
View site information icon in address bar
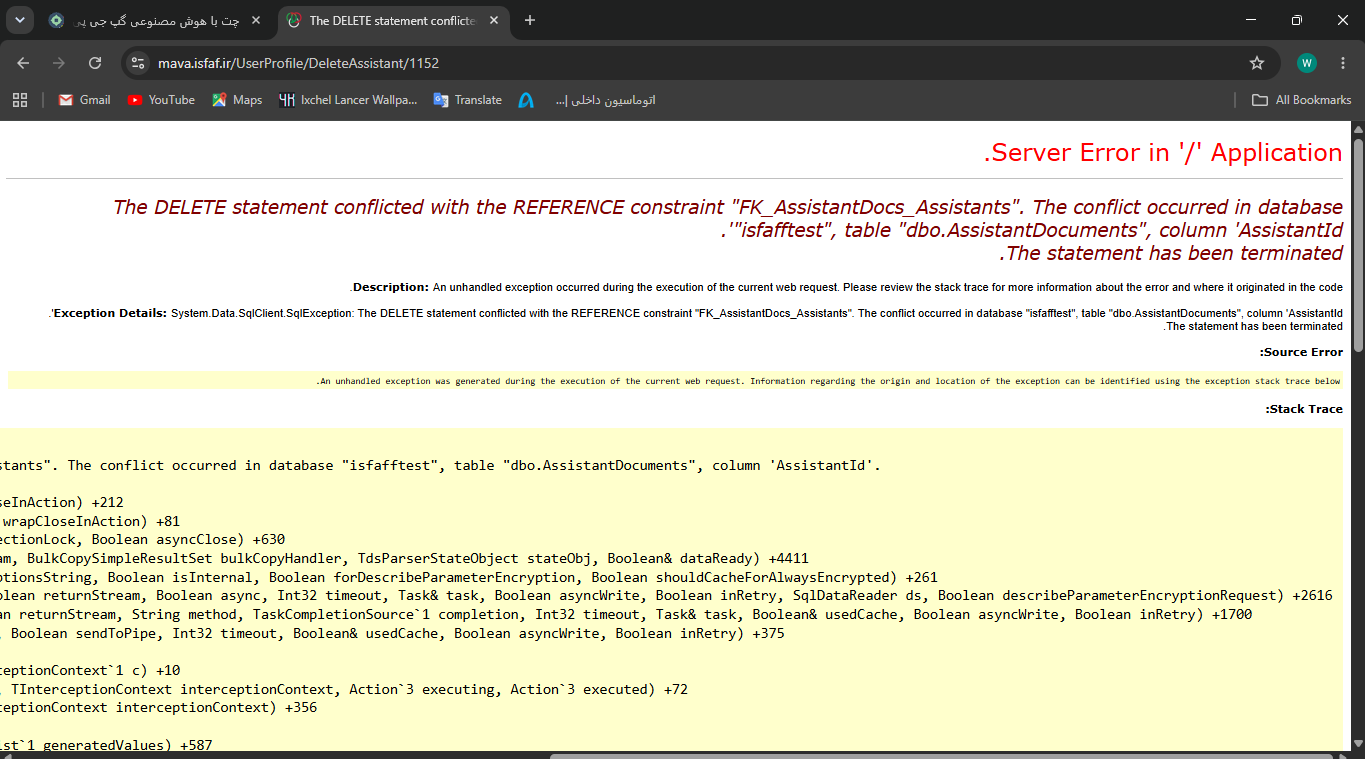tap(139, 63)
